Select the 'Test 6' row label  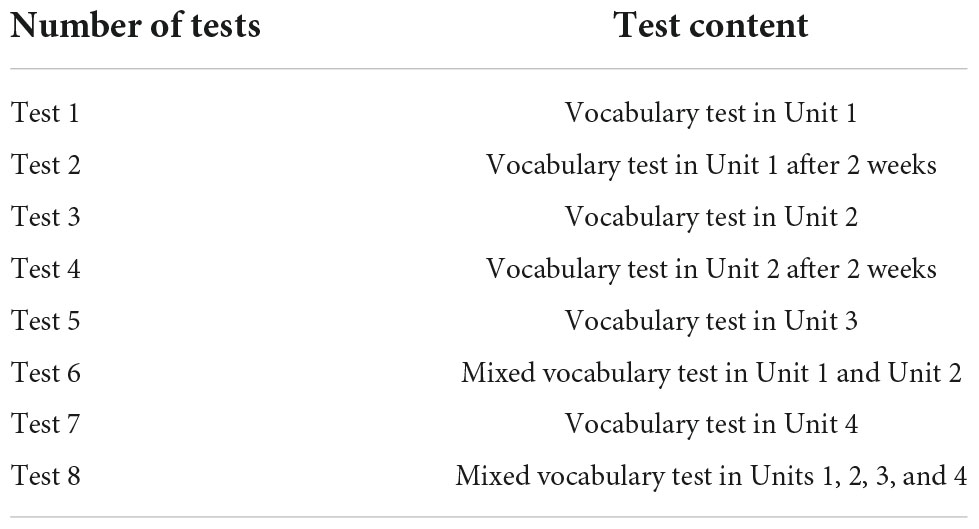(46, 372)
